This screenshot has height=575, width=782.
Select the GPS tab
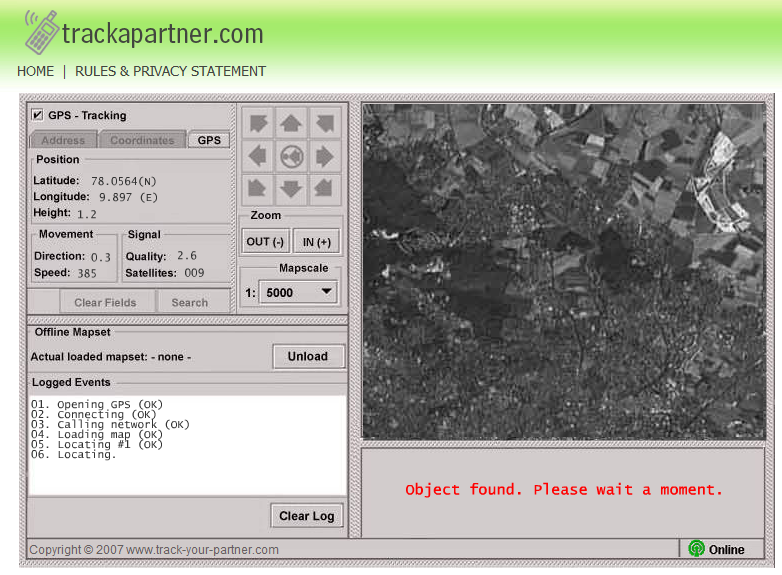coord(209,140)
